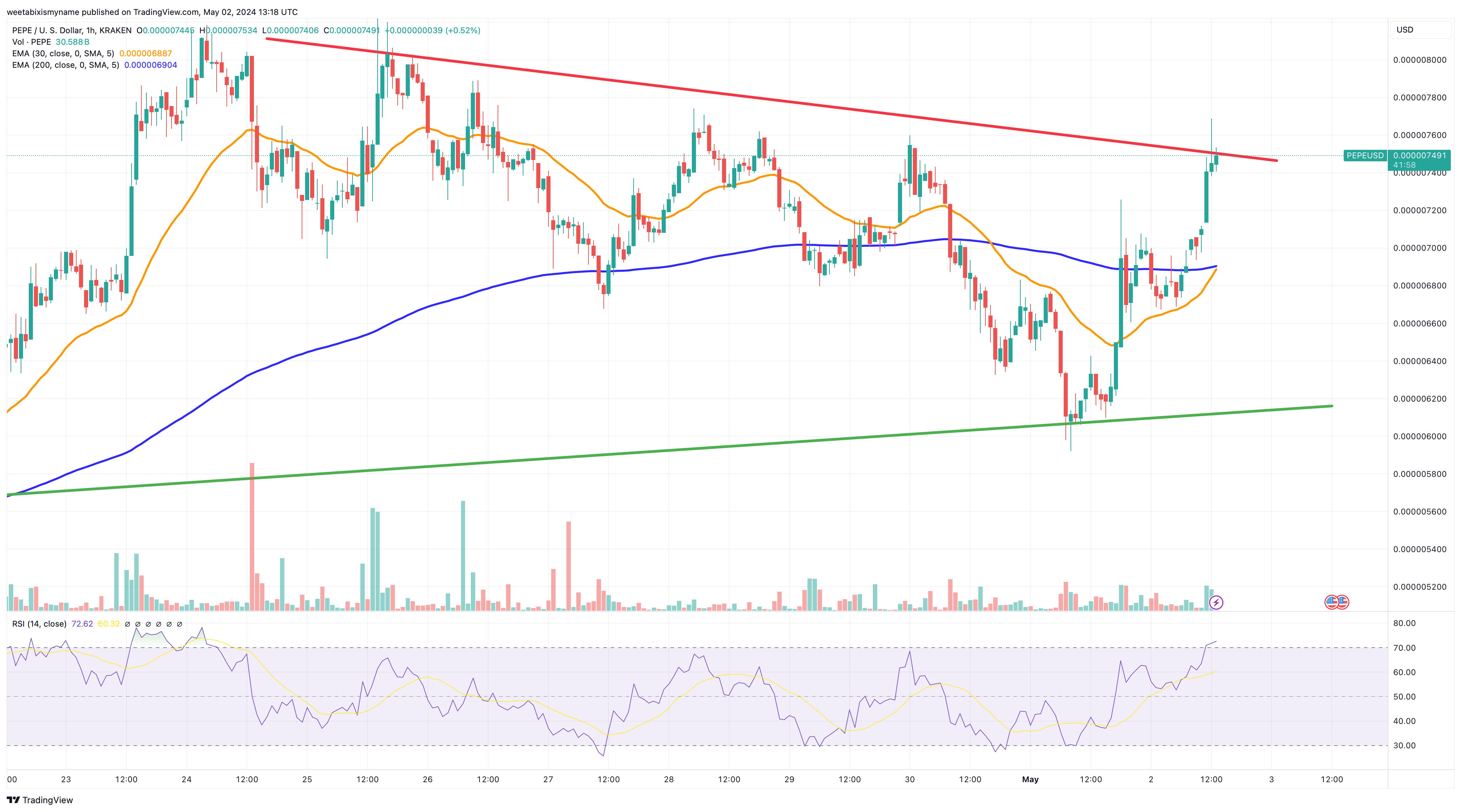
Task: Click price axis label 0.000006800
Action: tap(1420, 285)
